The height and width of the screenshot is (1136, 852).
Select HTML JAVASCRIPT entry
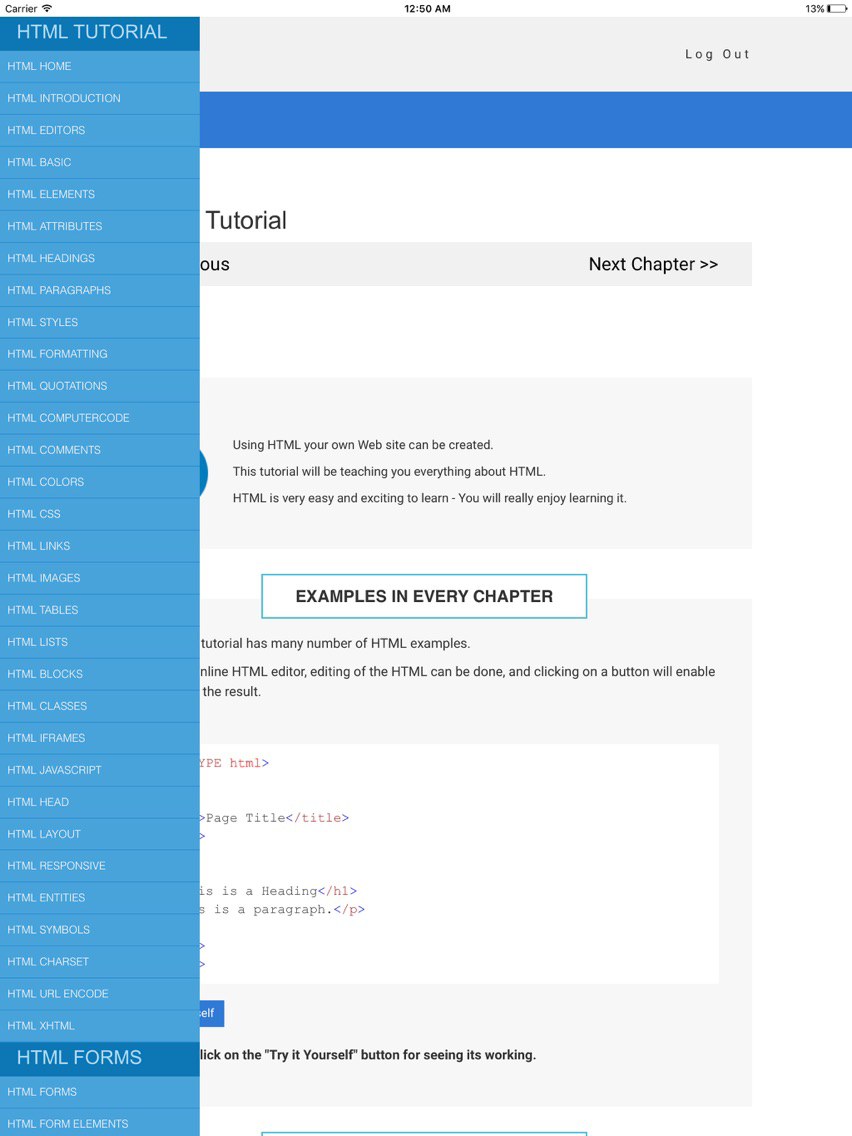[99, 769]
